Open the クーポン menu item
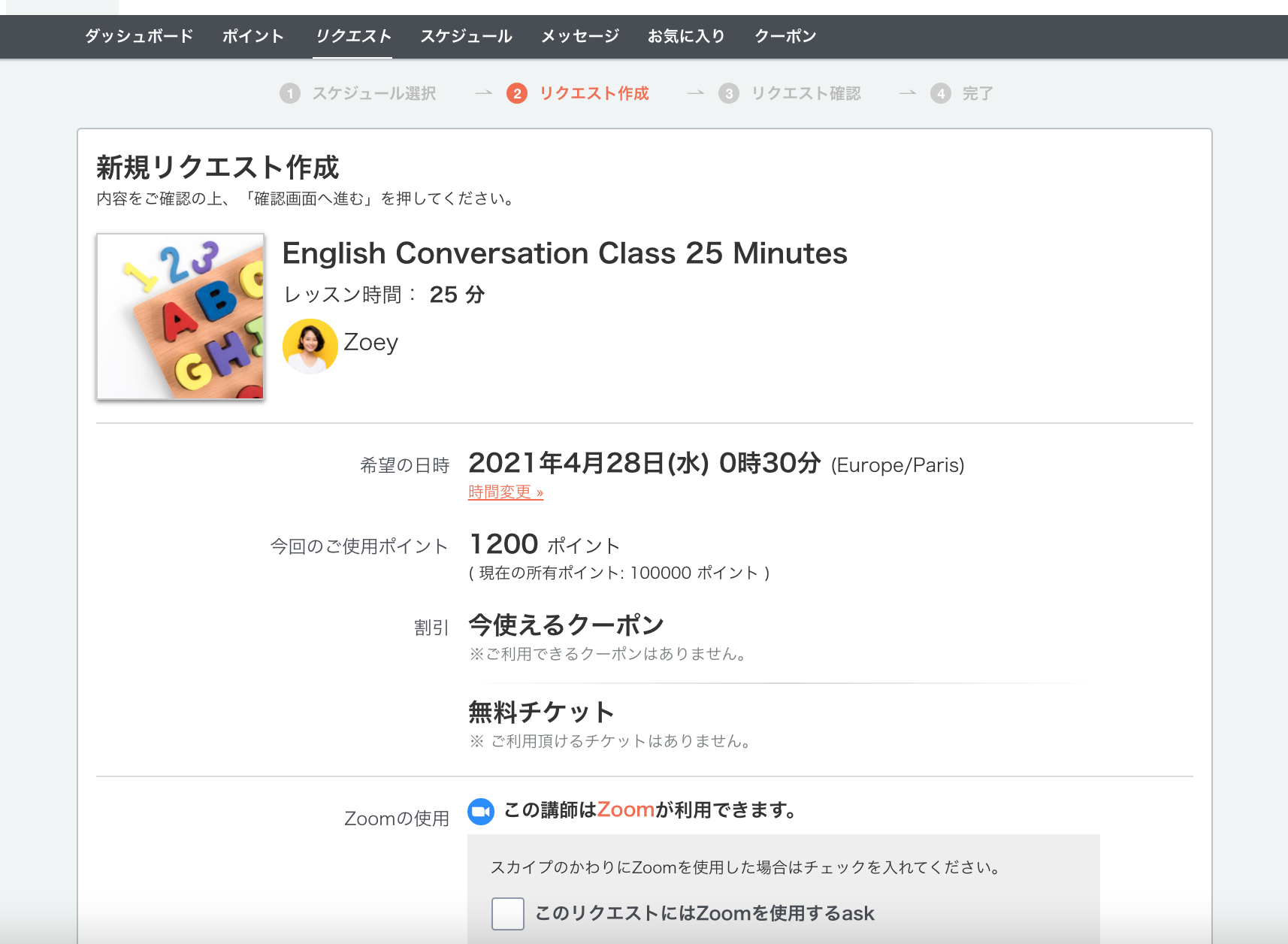Viewport: 1288px width, 944px height. (x=785, y=36)
